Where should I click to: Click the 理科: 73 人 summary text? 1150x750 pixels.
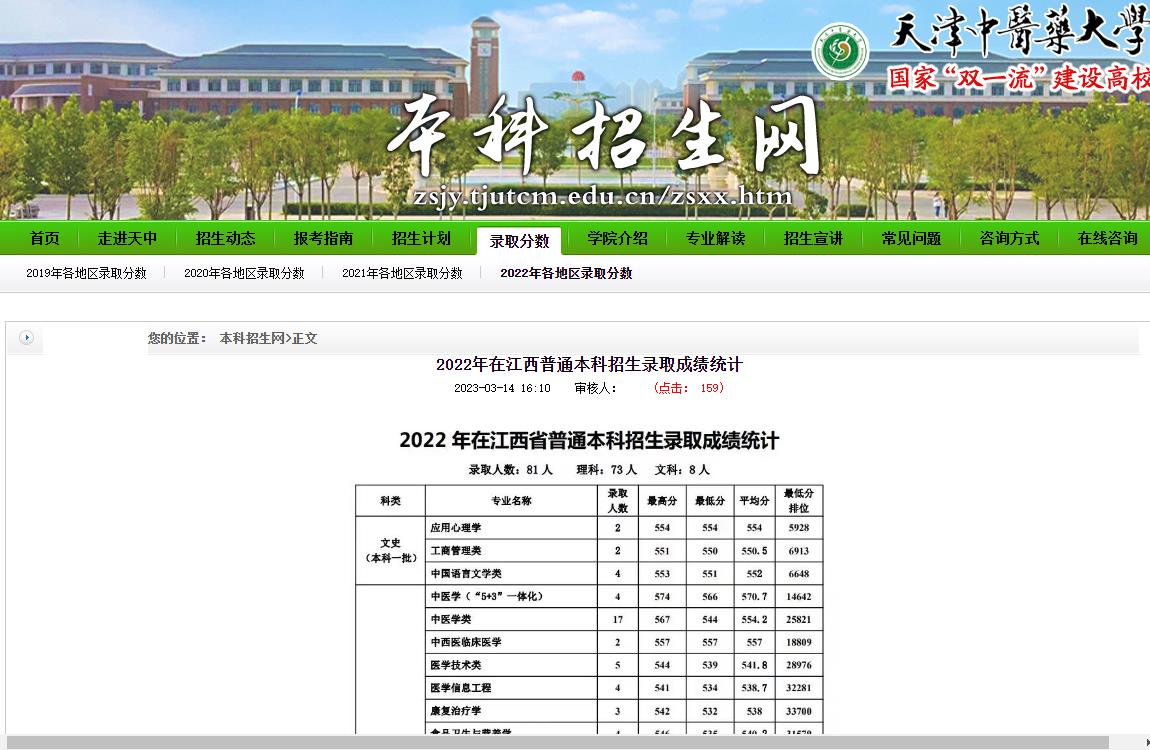click(607, 469)
